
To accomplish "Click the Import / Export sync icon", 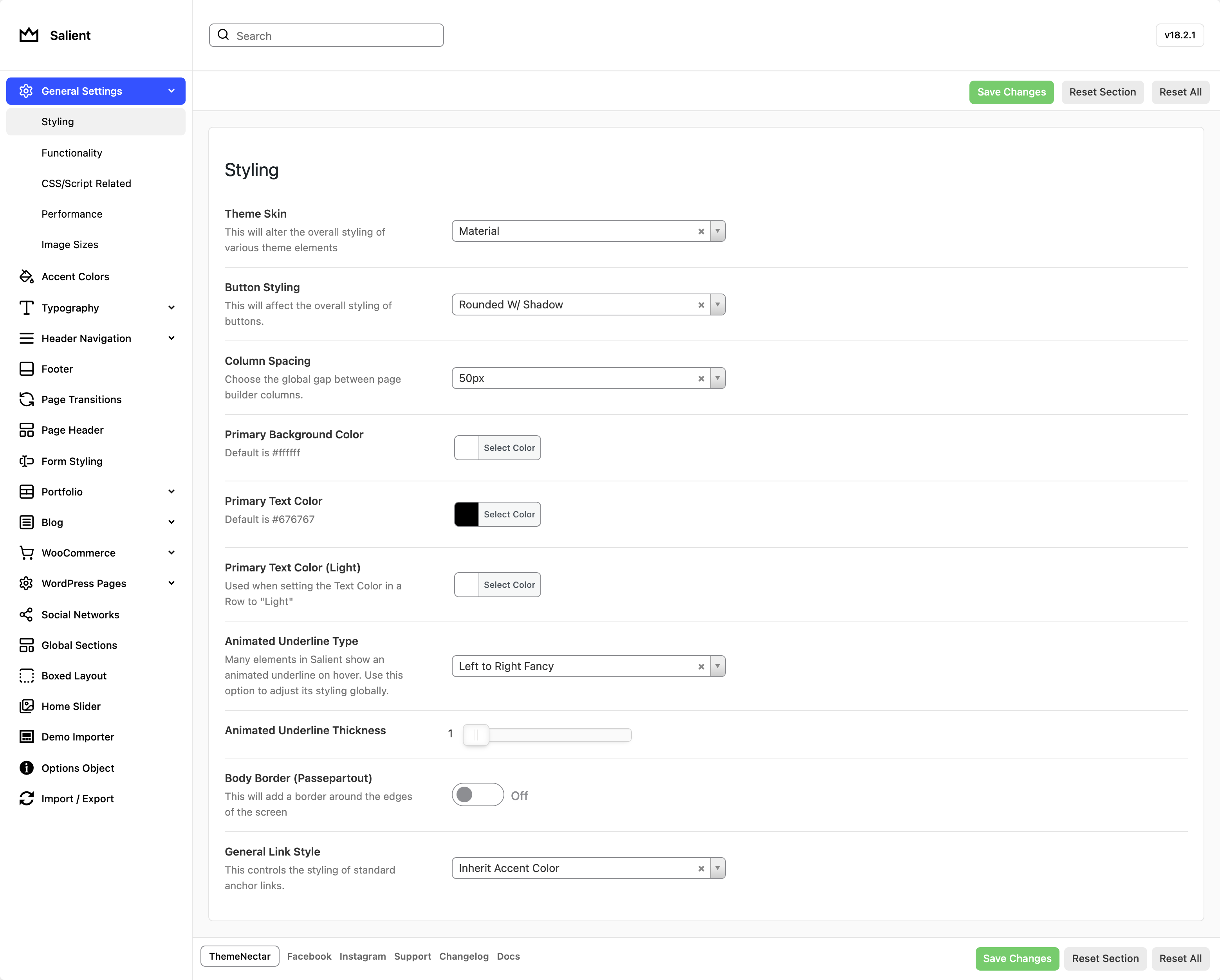I will tap(26, 798).
